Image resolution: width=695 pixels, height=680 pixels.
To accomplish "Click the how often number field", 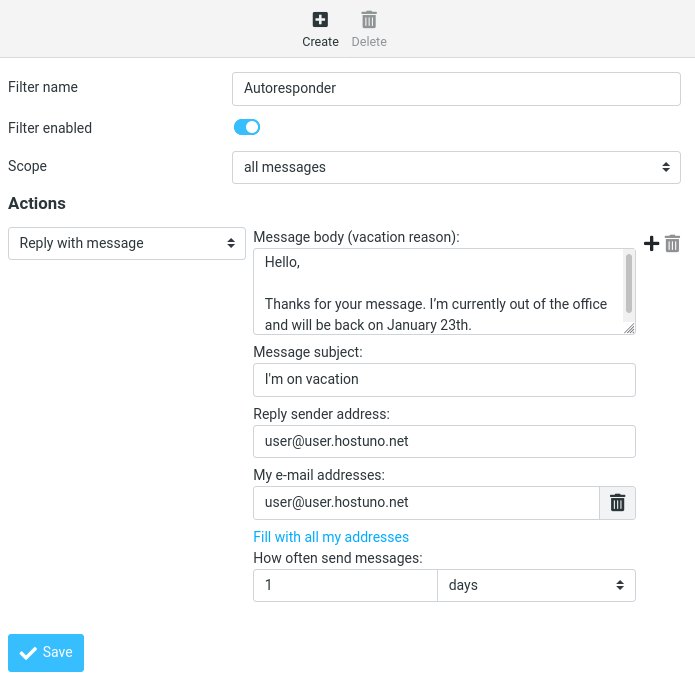I will point(345,585).
